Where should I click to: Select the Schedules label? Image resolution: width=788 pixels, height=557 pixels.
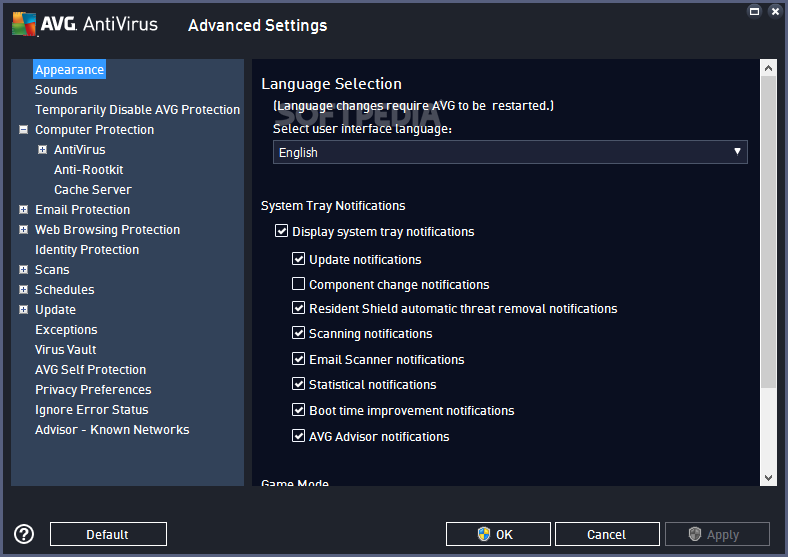[x=65, y=290]
